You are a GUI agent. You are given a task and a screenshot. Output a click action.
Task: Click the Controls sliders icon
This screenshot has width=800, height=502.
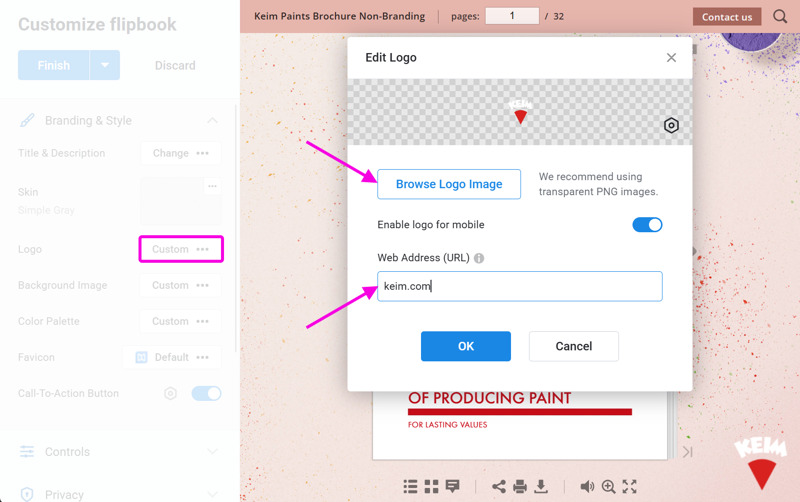pos(27,451)
